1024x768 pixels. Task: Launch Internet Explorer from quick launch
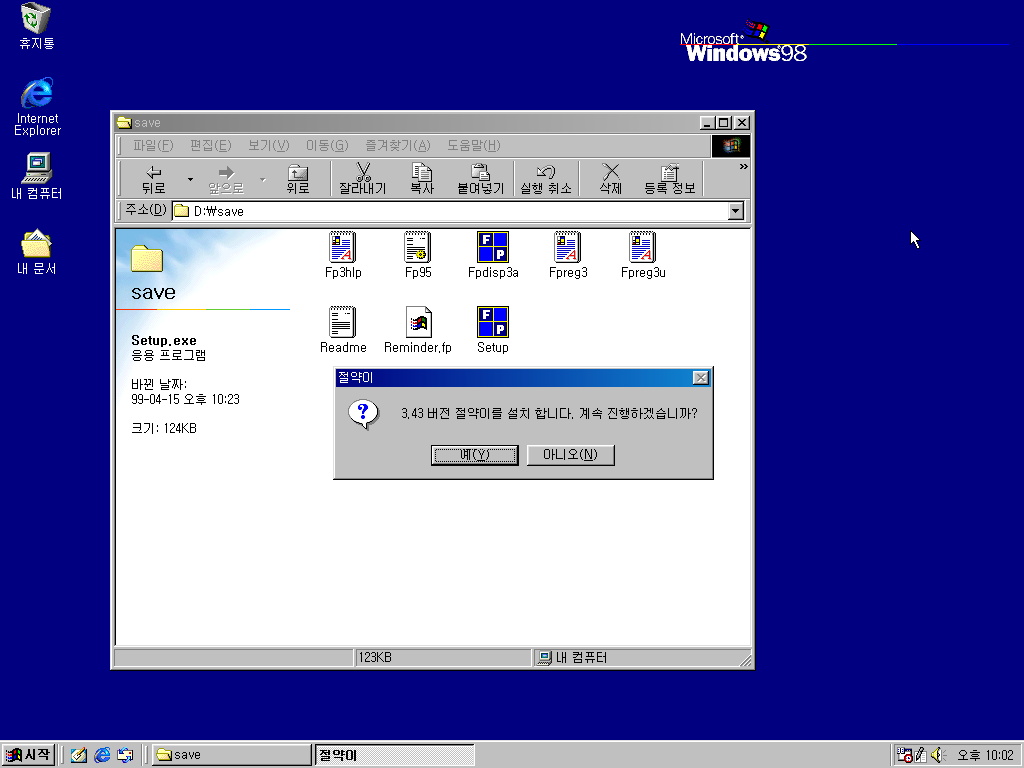102,755
